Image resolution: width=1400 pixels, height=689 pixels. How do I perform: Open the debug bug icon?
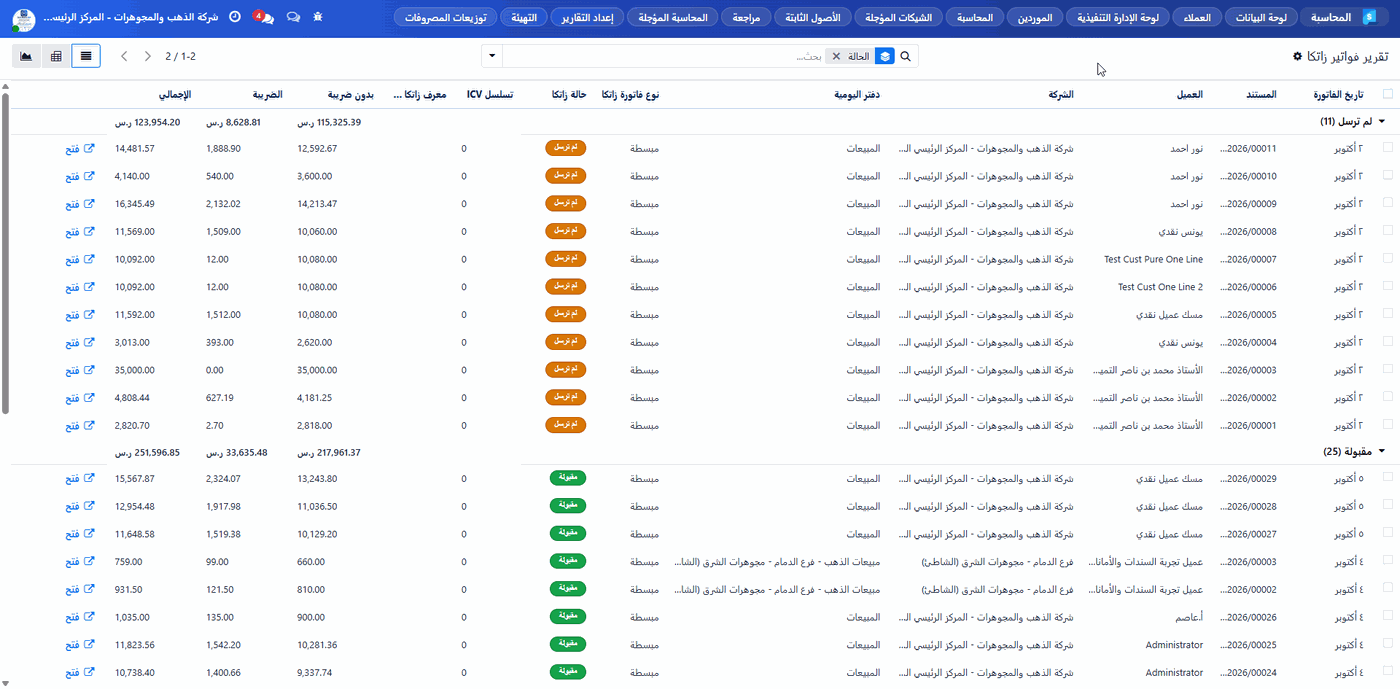tap(318, 17)
